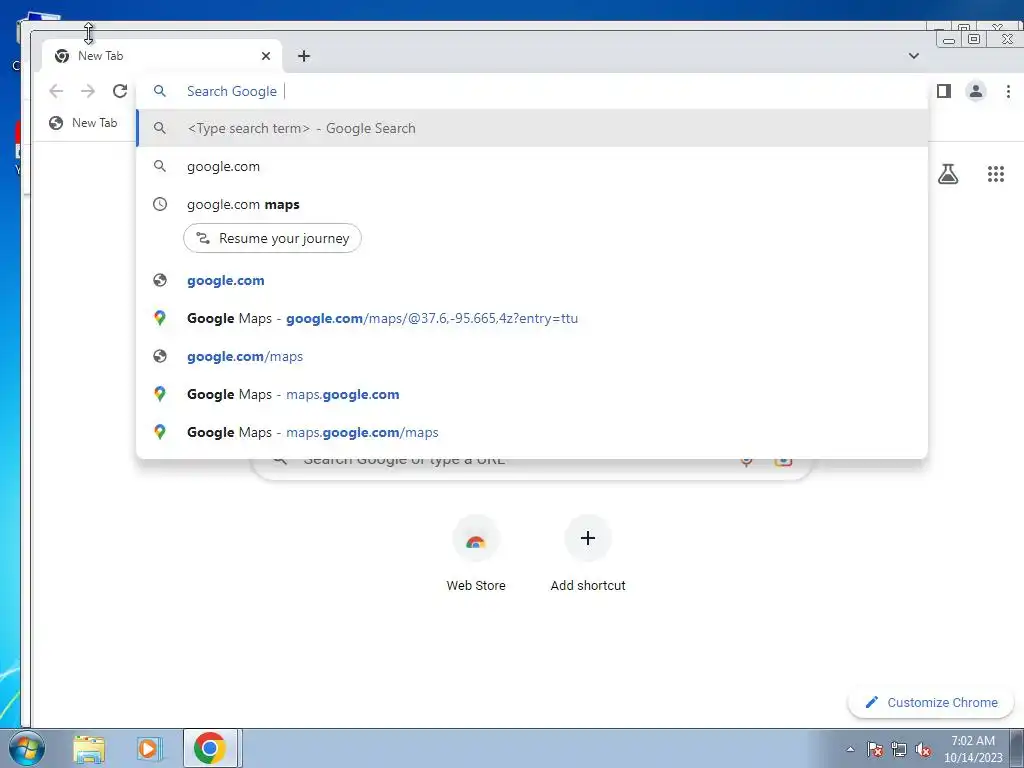Click the Add shortcut tile

tap(588, 554)
